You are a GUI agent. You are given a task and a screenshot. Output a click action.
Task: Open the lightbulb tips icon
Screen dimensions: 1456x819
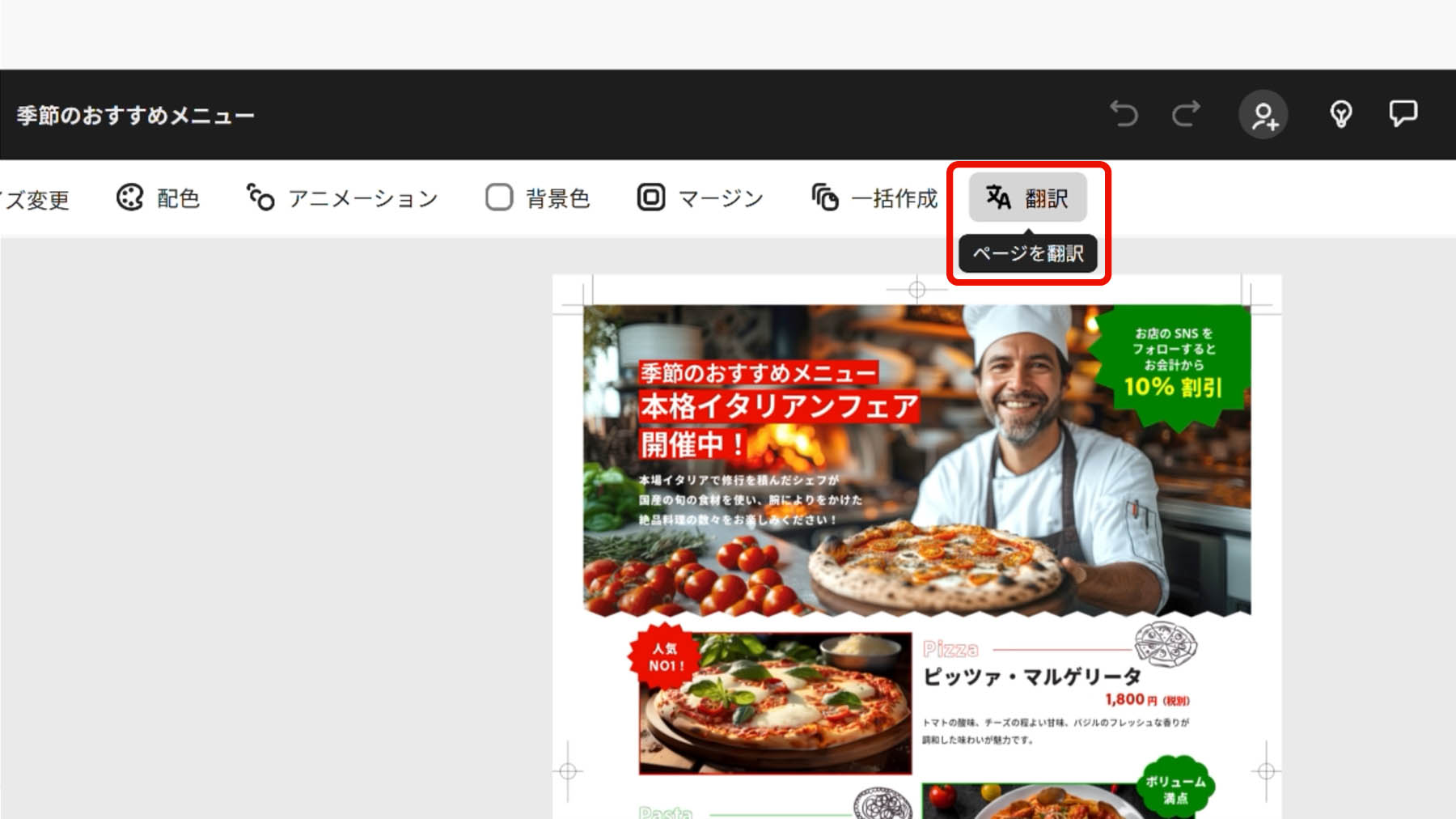tap(1340, 114)
